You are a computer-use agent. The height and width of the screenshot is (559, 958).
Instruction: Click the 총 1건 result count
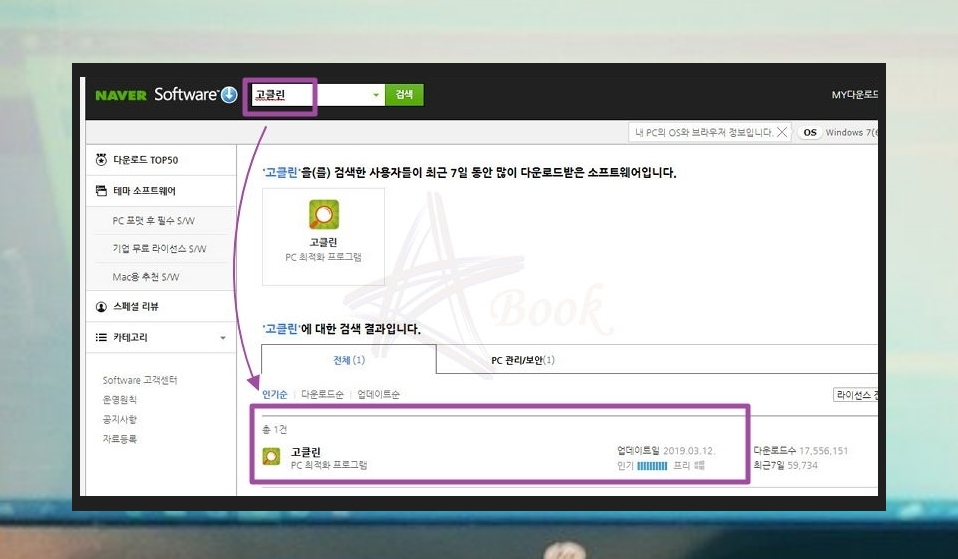(274, 429)
